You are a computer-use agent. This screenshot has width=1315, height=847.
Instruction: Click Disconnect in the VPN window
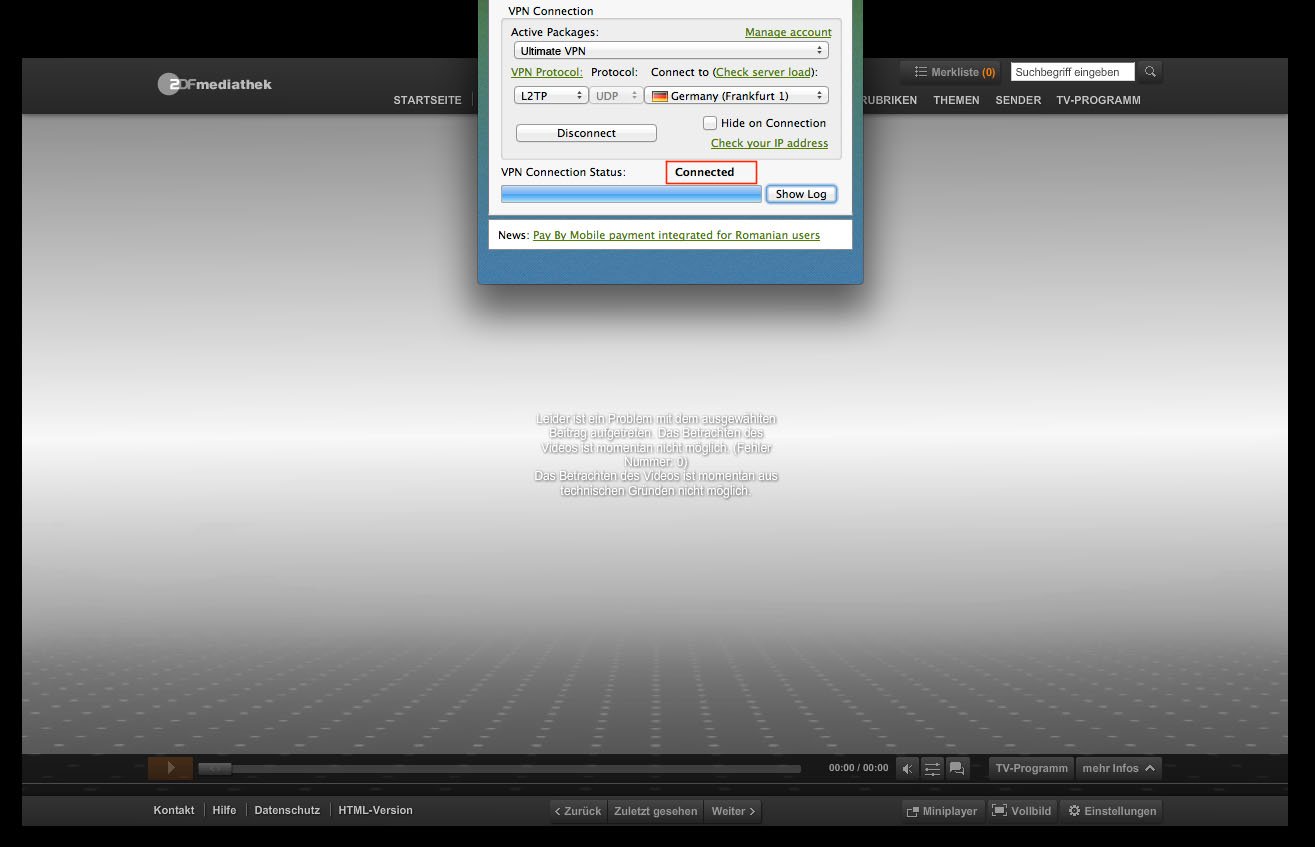tap(586, 133)
